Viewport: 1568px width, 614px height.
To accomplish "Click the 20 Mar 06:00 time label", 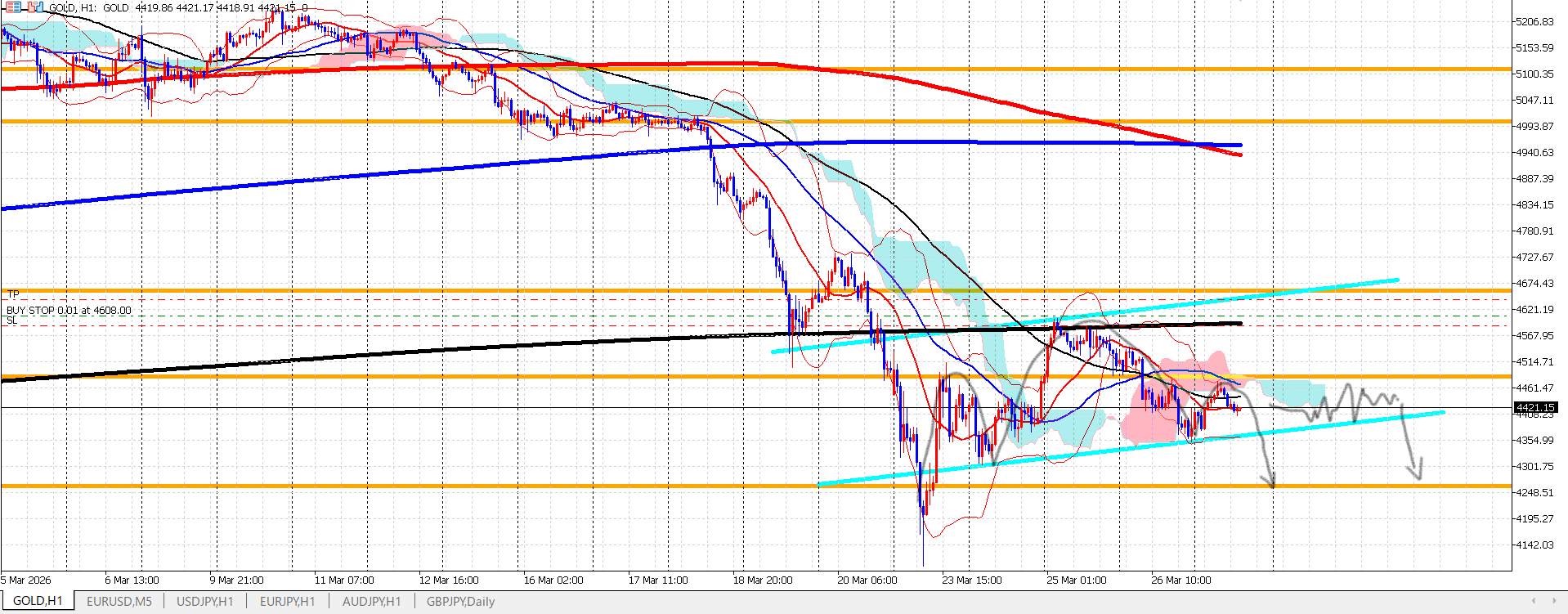I will 867,580.
